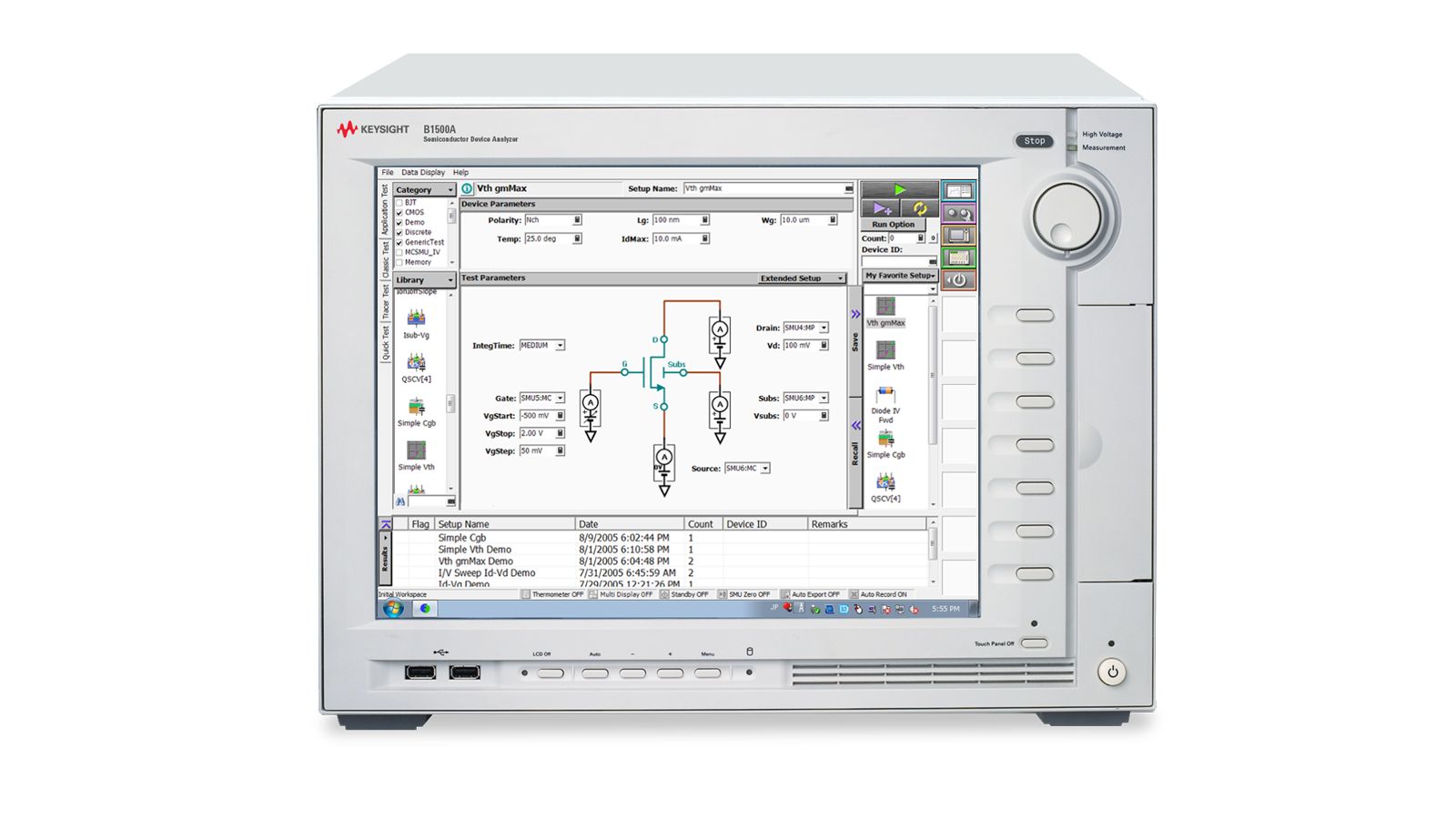Open the Category dropdown
The height and width of the screenshot is (819, 1456).
(x=424, y=189)
